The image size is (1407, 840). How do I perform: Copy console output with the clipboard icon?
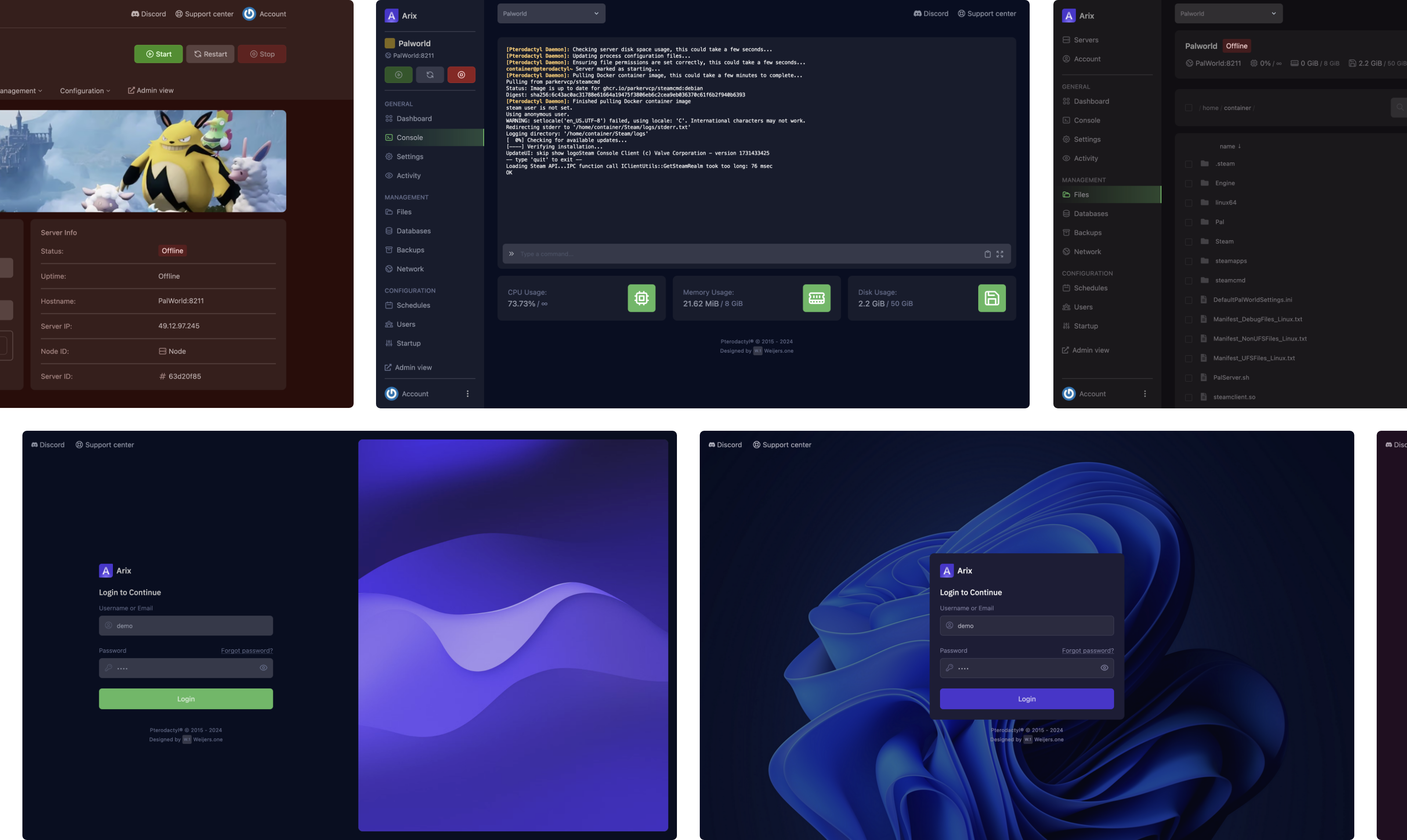987,254
